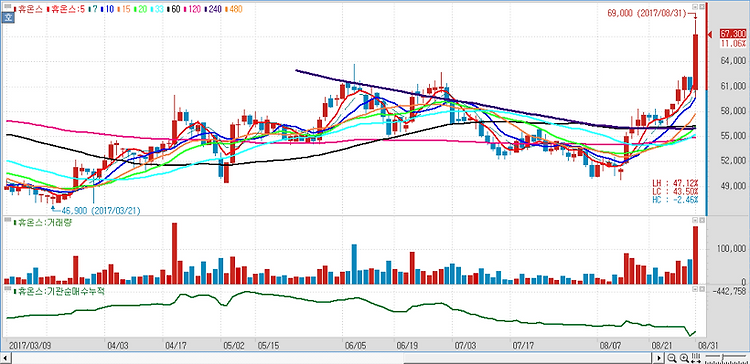750x364 pixels.
Task: Select the 33-day moving average legend
Action: tap(157, 9)
